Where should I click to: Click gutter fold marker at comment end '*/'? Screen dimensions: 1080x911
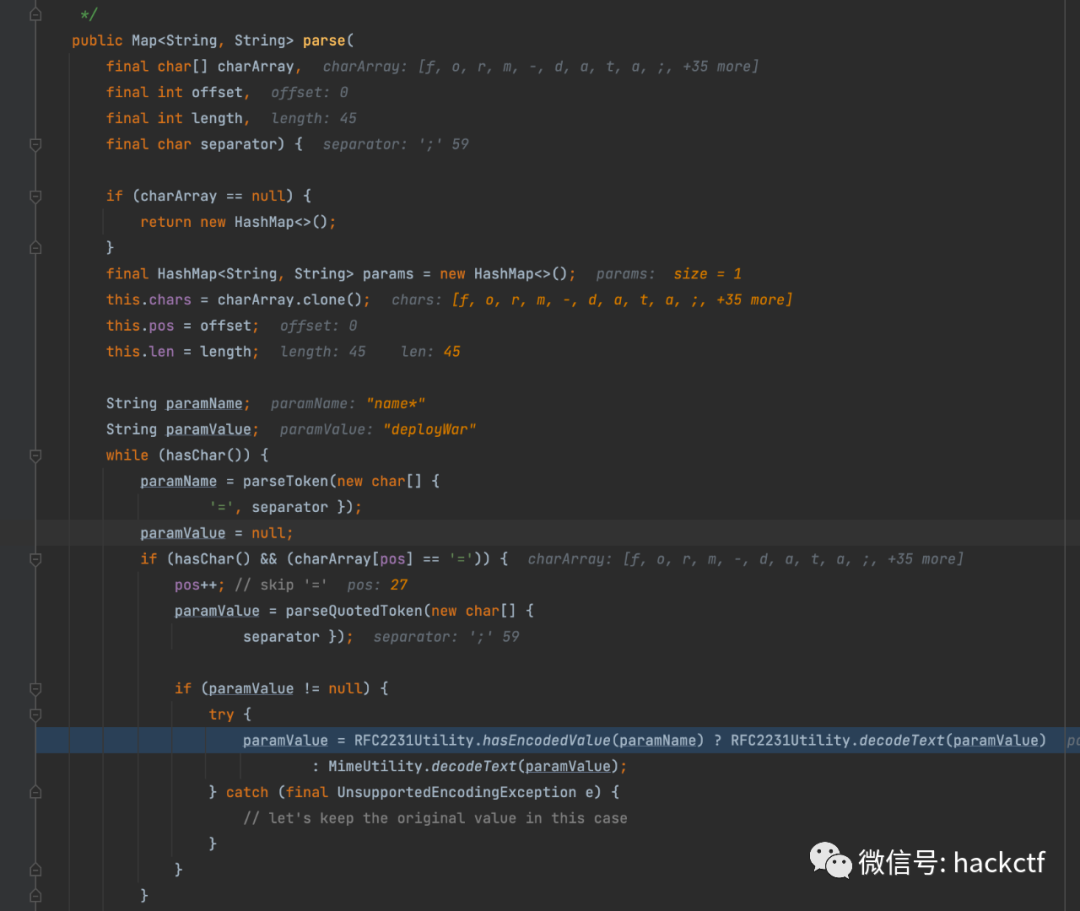point(36,15)
